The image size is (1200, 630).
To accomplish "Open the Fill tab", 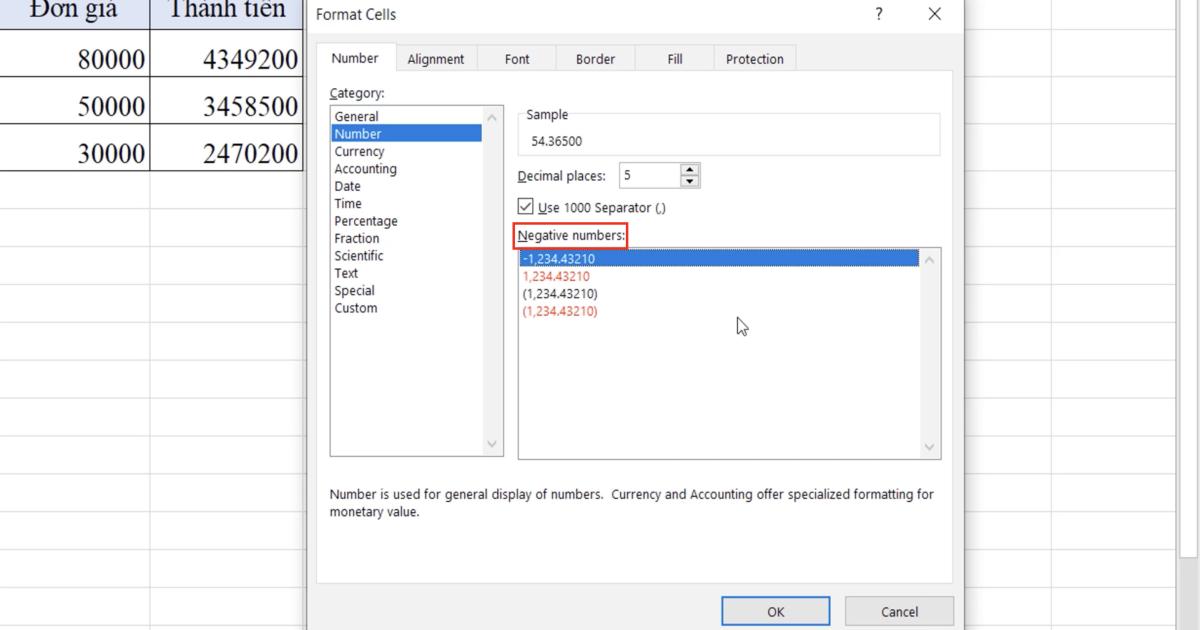I will 674,58.
